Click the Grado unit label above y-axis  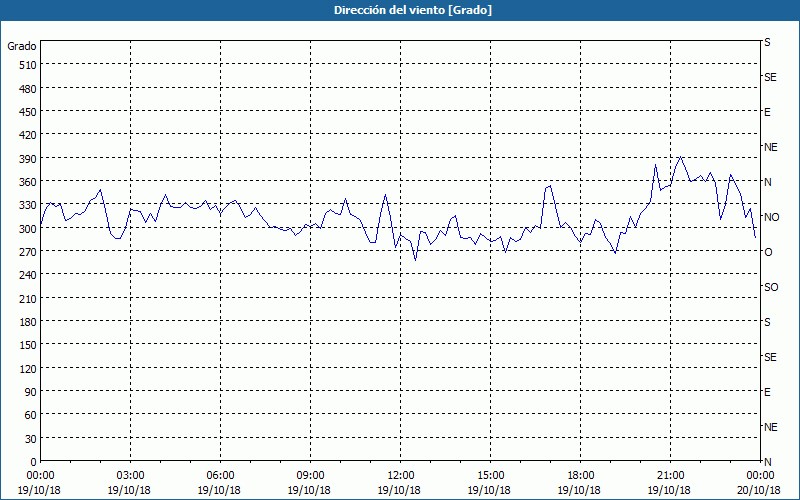coord(22,46)
